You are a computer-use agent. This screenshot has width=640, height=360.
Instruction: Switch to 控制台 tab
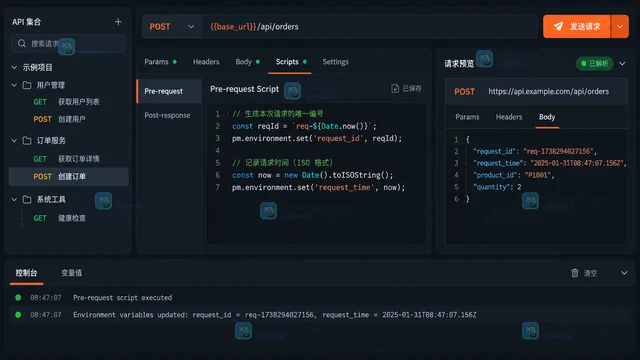pyautogui.click(x=27, y=273)
